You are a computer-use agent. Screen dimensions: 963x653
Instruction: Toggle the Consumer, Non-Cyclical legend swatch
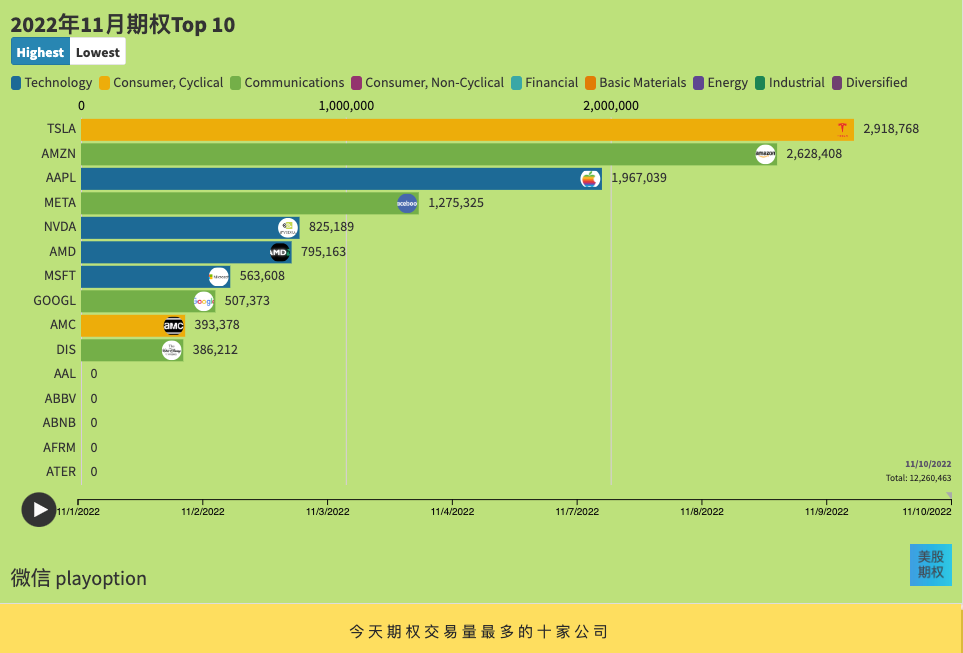click(x=356, y=83)
